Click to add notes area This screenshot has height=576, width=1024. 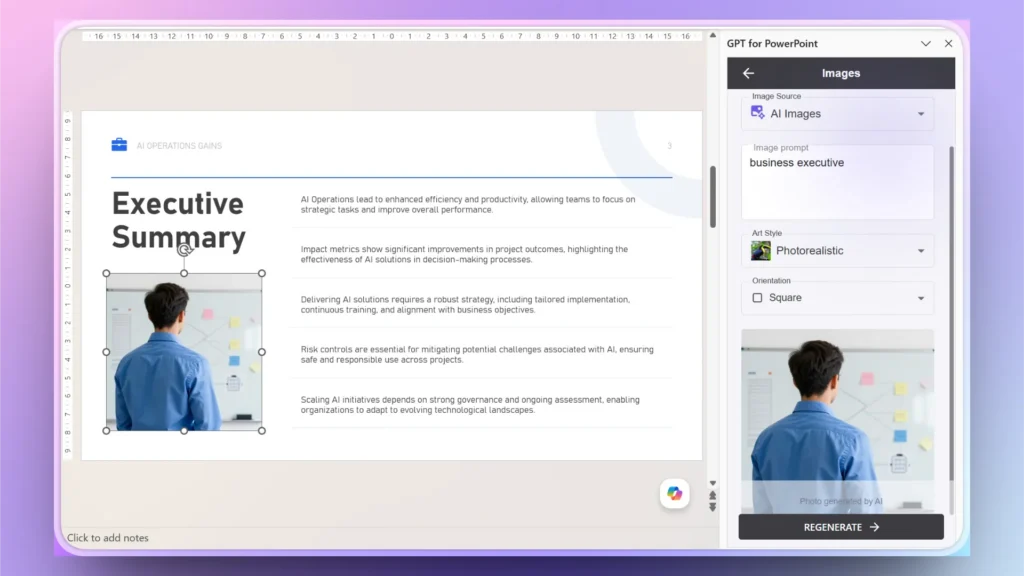click(x=108, y=538)
